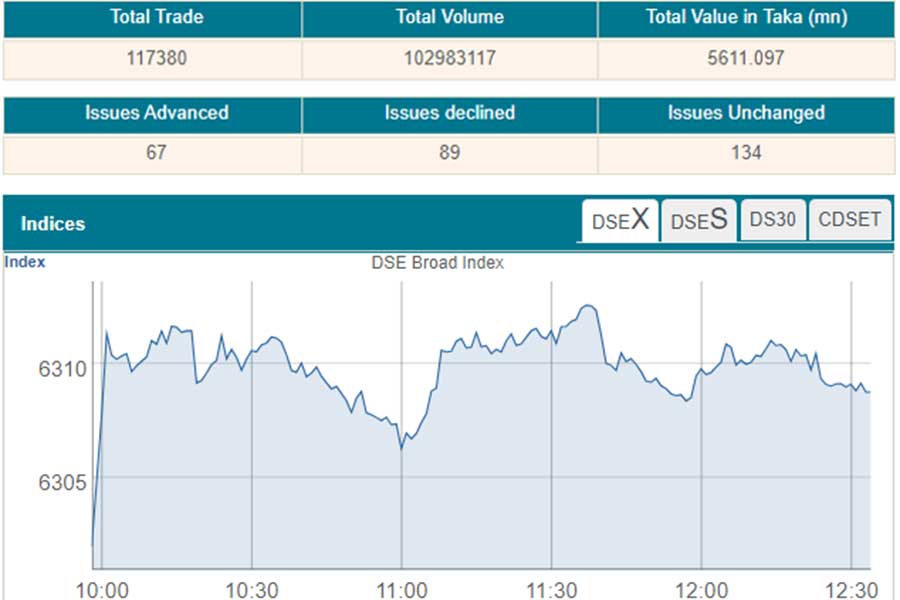
Task: Select the total volume figure 102983117
Action: (x=449, y=59)
